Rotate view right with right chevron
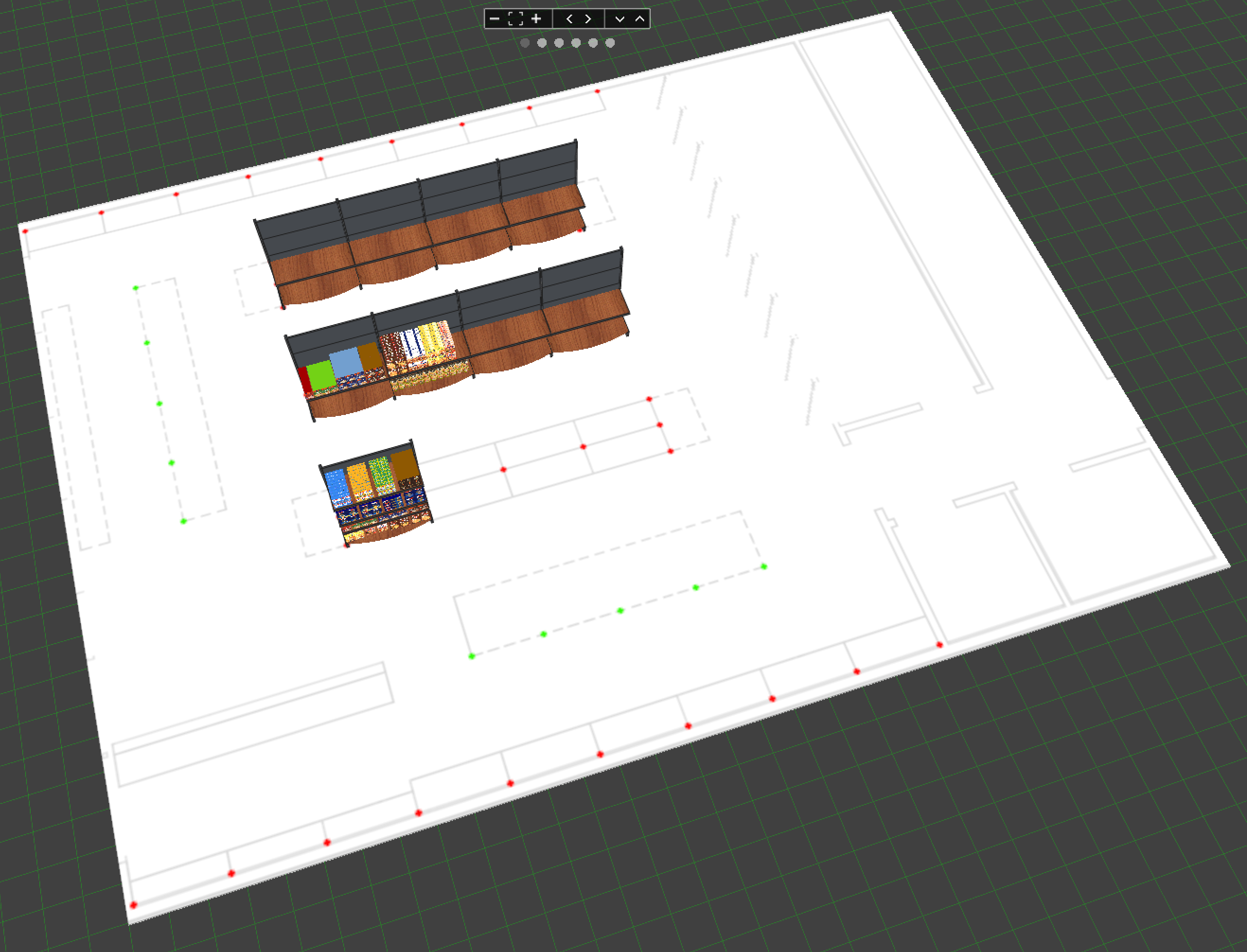Screen dimensions: 1247x952 point(588,19)
